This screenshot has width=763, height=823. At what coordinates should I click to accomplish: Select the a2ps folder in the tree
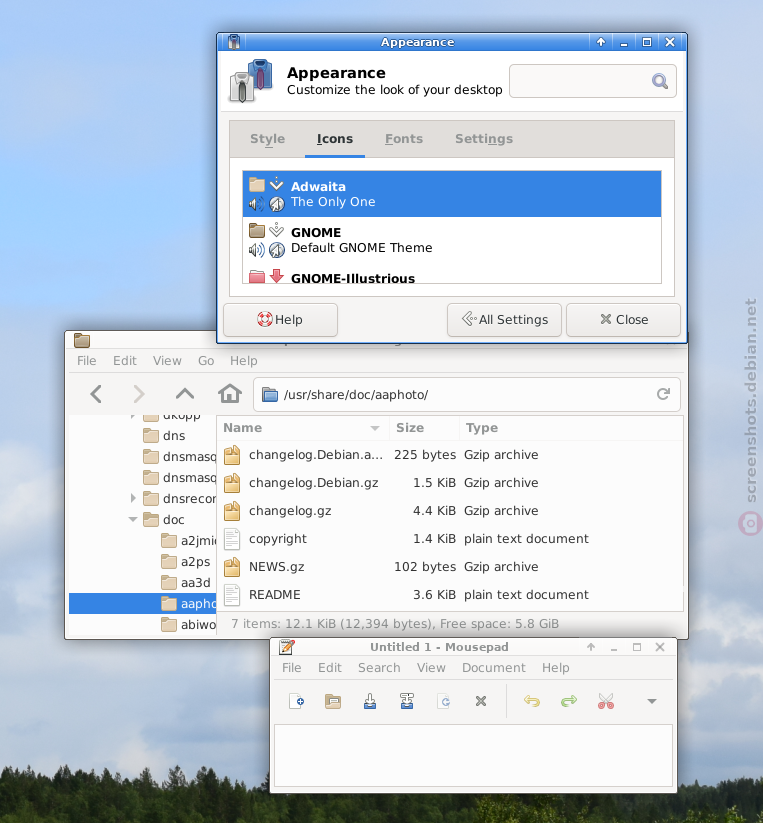pos(195,562)
